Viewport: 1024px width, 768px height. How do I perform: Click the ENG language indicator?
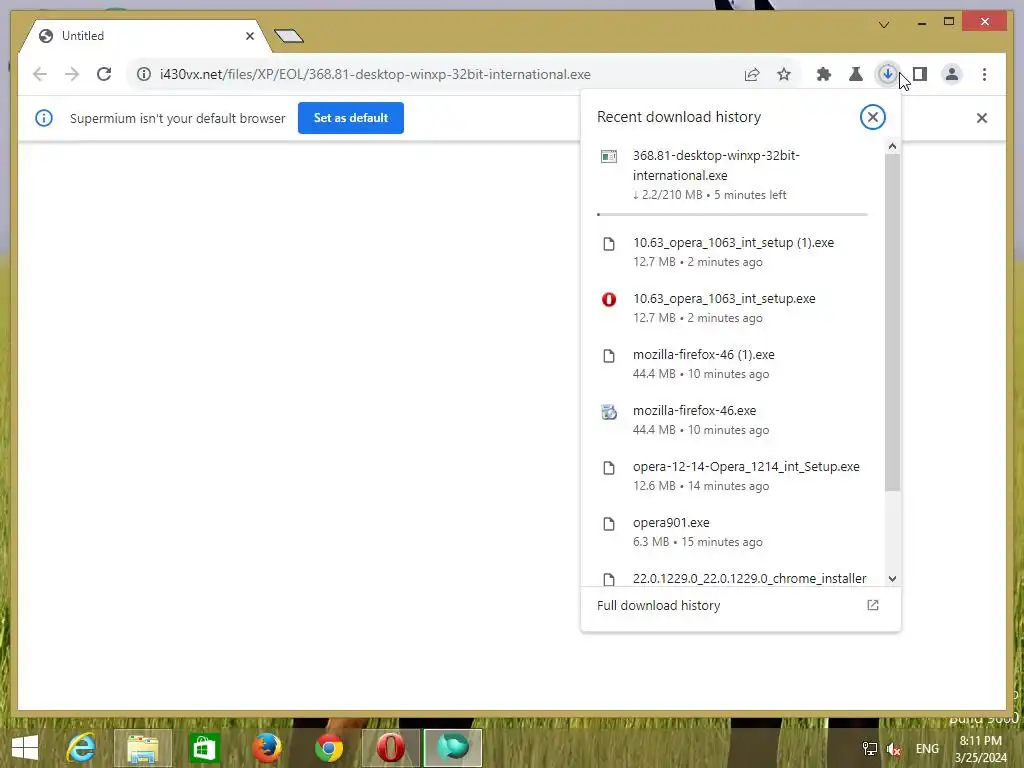(927, 749)
